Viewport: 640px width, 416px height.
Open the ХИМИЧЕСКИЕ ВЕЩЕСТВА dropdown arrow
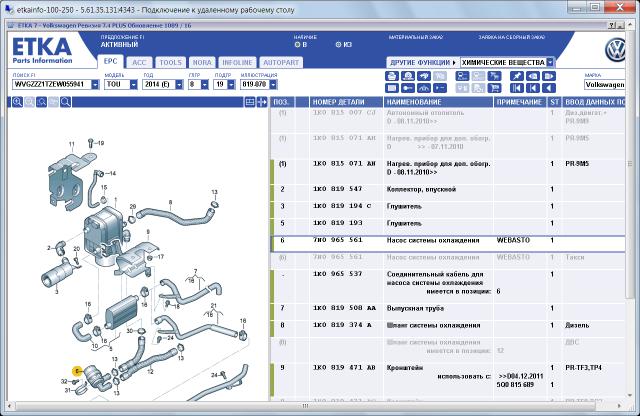tap(550, 62)
